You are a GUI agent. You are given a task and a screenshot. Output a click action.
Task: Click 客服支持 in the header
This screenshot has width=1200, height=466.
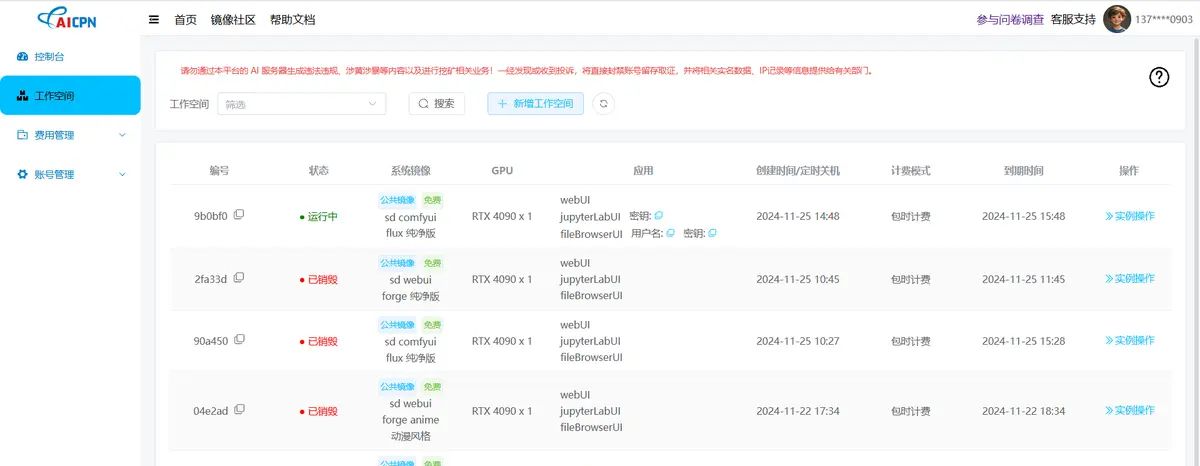click(x=1073, y=19)
